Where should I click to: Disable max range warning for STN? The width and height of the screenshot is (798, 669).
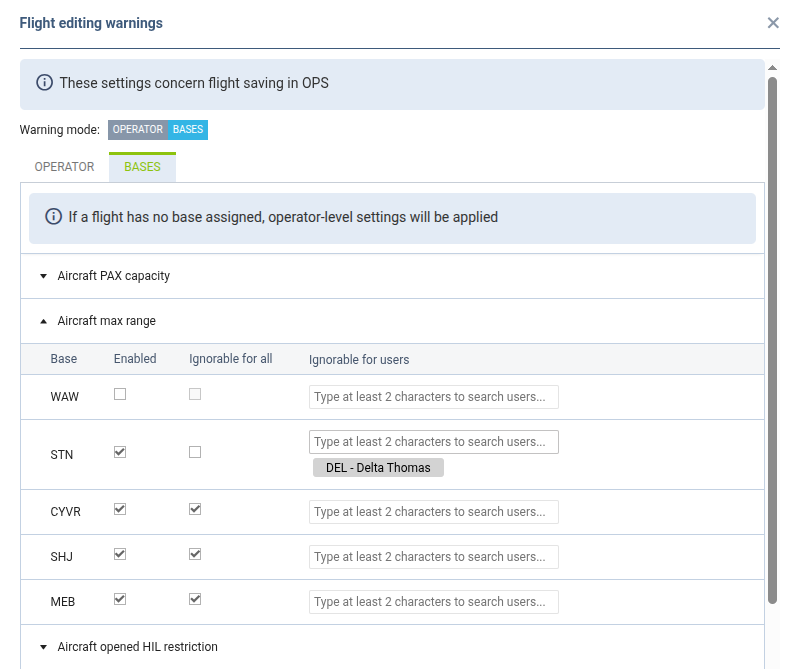click(x=120, y=452)
